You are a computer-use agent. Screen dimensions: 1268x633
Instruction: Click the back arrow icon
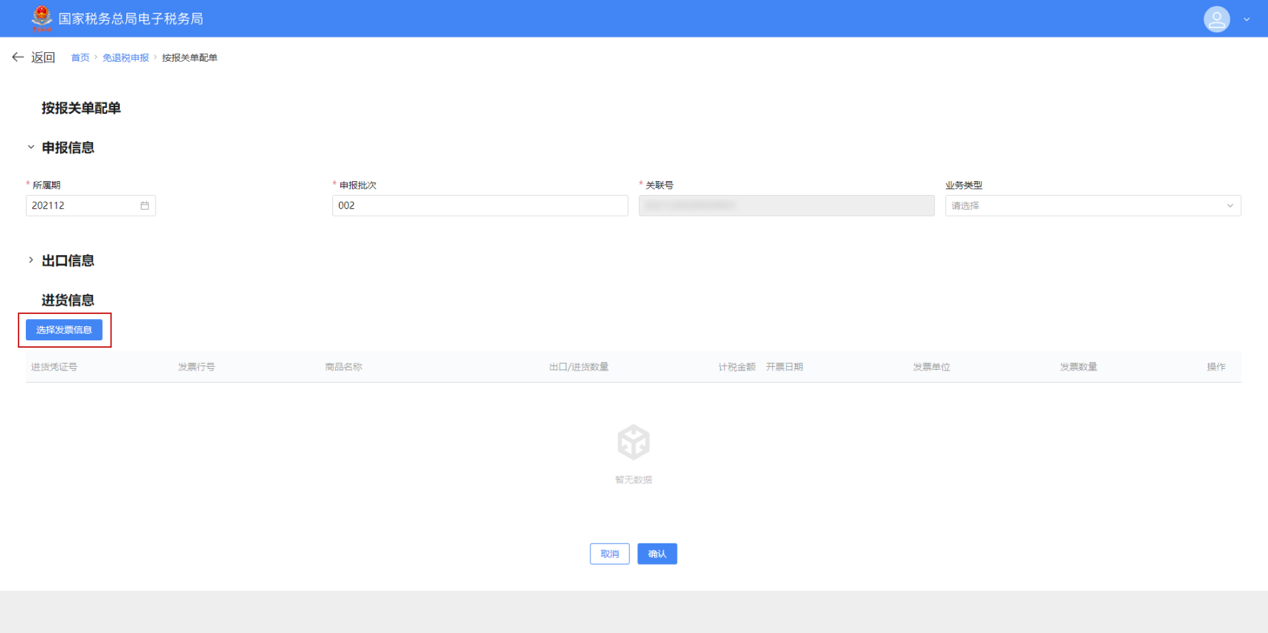[x=17, y=58]
